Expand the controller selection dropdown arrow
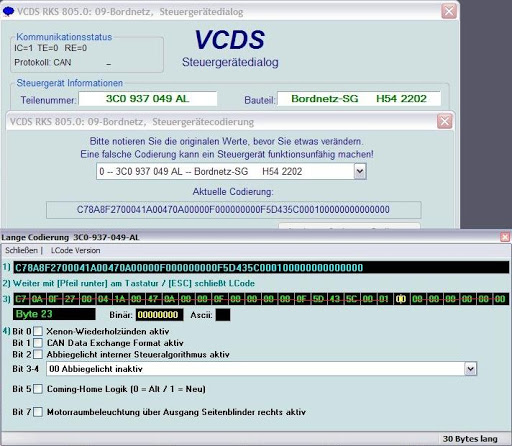Image resolution: width=512 pixels, height=446 pixels. [x=360, y=171]
